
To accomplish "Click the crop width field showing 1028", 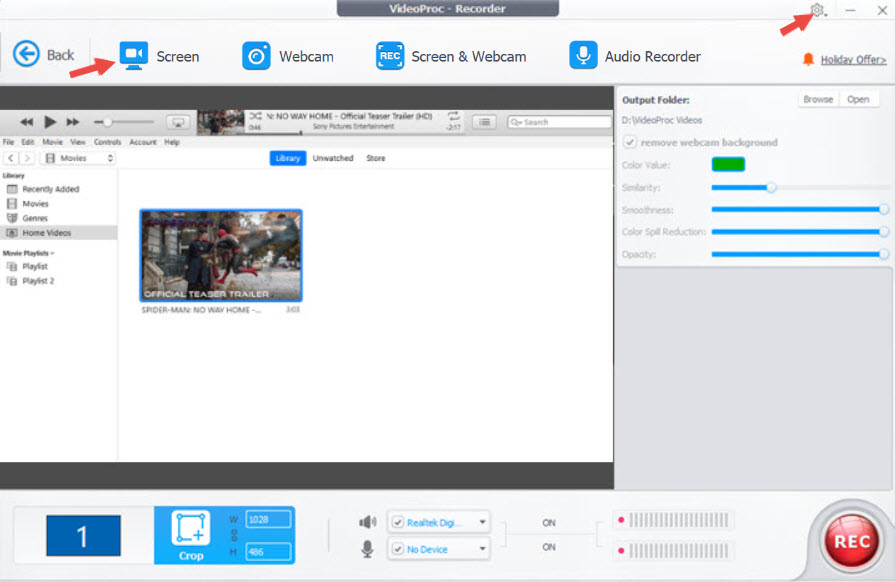I will (x=268, y=519).
